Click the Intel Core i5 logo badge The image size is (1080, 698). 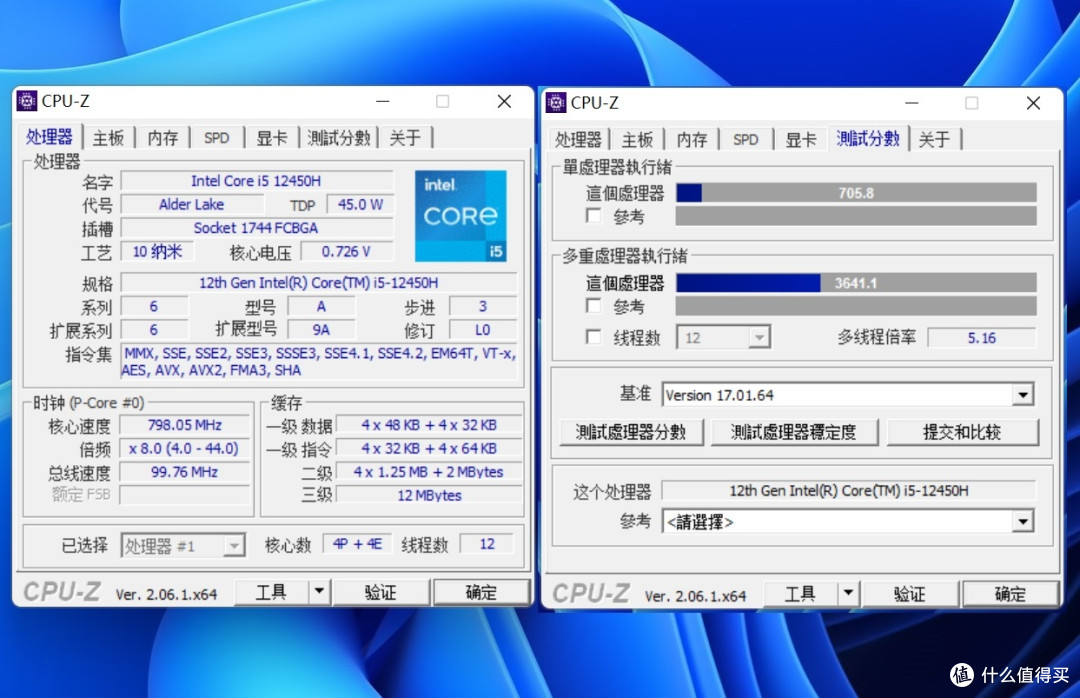(x=461, y=216)
